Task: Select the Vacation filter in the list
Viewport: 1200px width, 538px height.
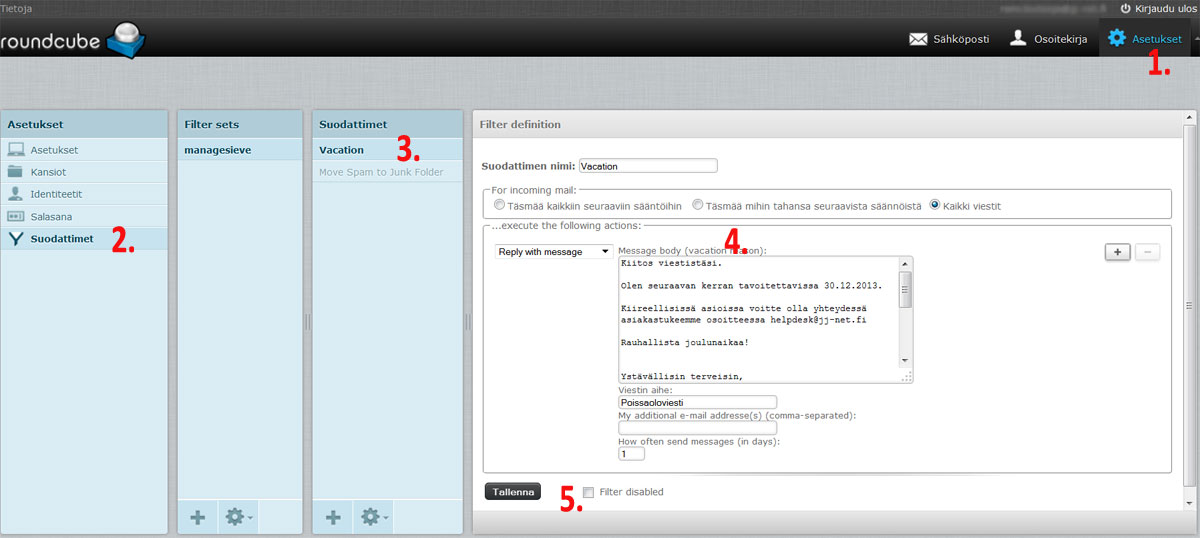Action: [341, 150]
